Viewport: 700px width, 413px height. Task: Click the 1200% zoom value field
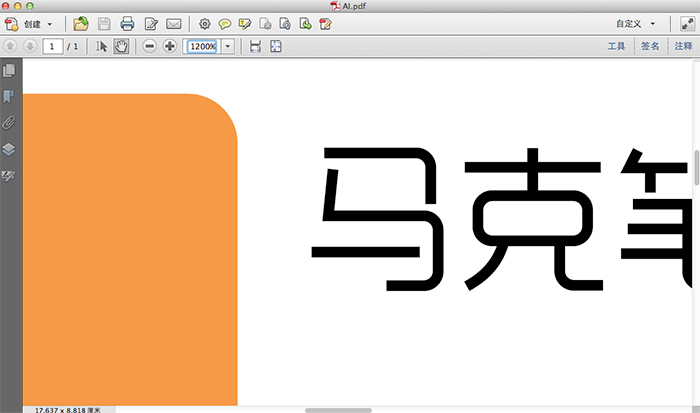[x=202, y=46]
